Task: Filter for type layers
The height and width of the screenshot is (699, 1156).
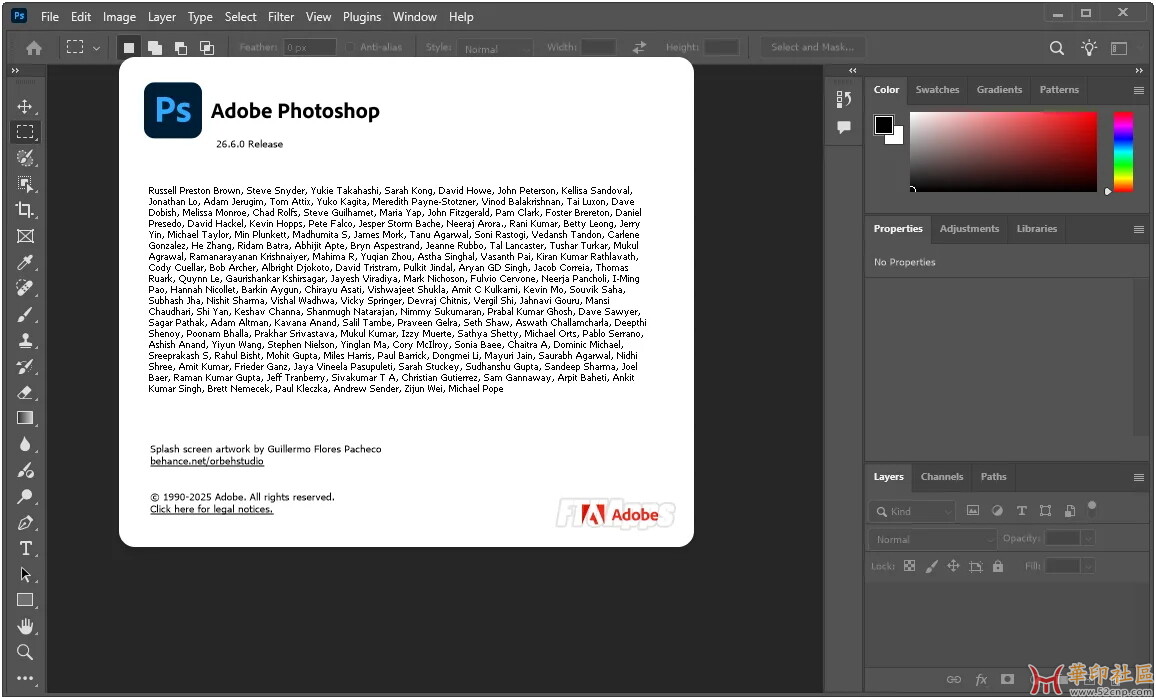Action: coord(1021,510)
